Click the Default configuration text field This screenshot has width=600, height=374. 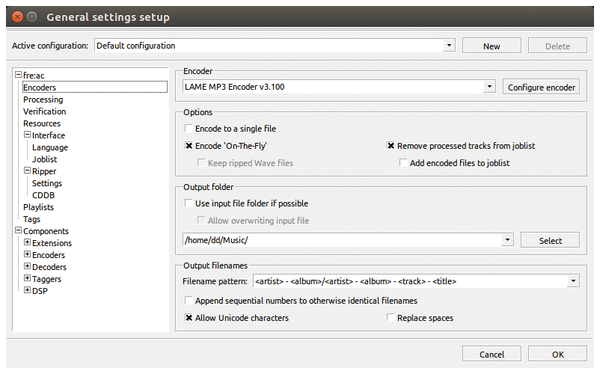269,46
